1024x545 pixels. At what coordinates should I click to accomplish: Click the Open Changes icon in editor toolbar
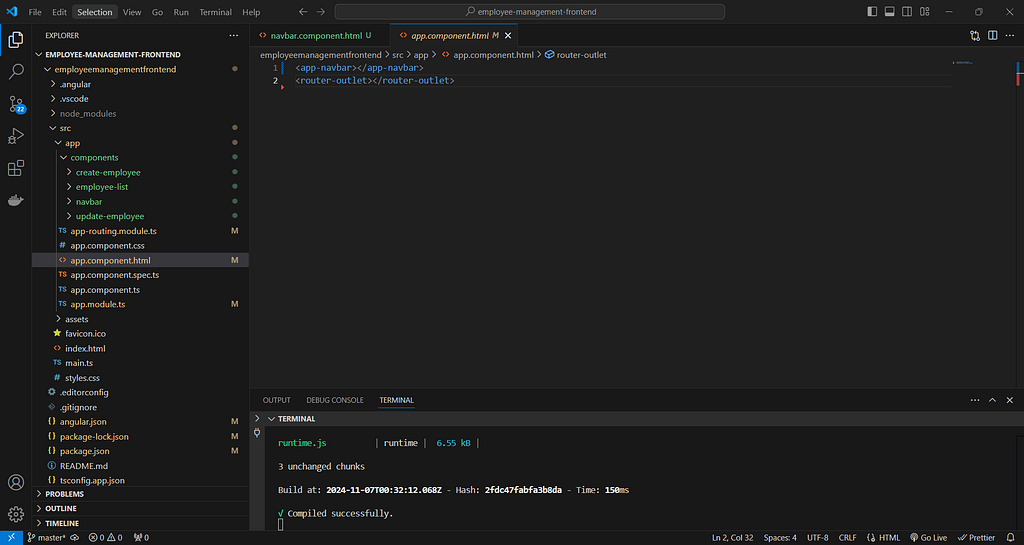point(975,36)
